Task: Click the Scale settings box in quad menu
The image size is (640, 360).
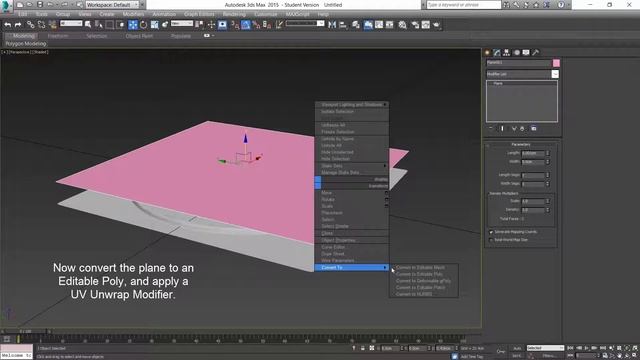Action: pyautogui.click(x=386, y=206)
